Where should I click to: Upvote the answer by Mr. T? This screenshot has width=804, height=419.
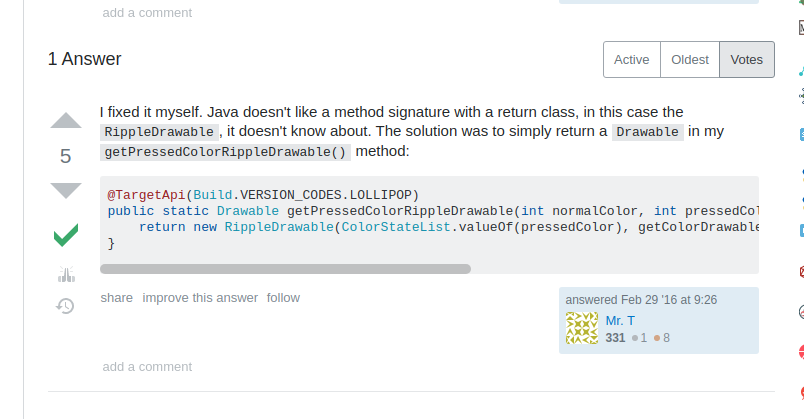pos(66,122)
